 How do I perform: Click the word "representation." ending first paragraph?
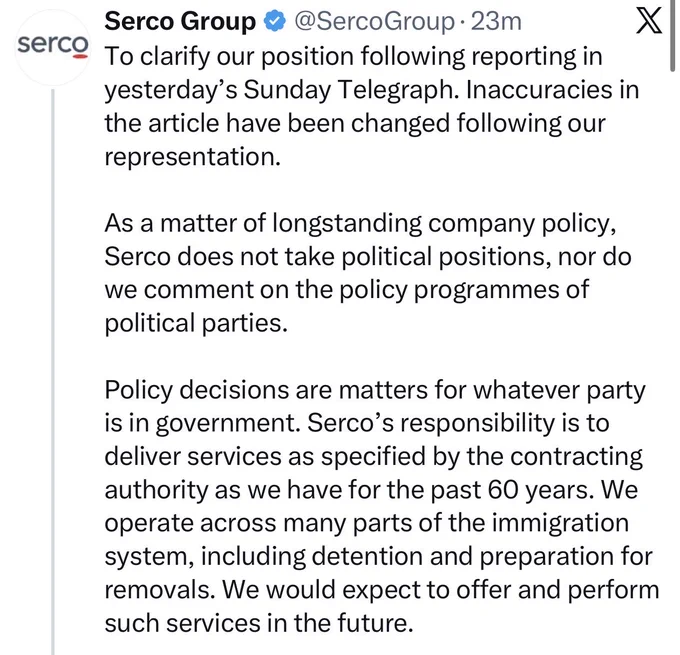(193, 157)
